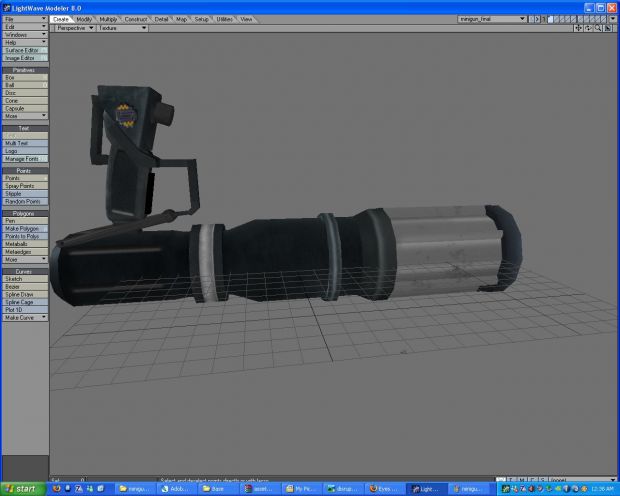The height and width of the screenshot is (496, 620).
Task: Open the Edit menu dropdown
Action: pos(25,27)
